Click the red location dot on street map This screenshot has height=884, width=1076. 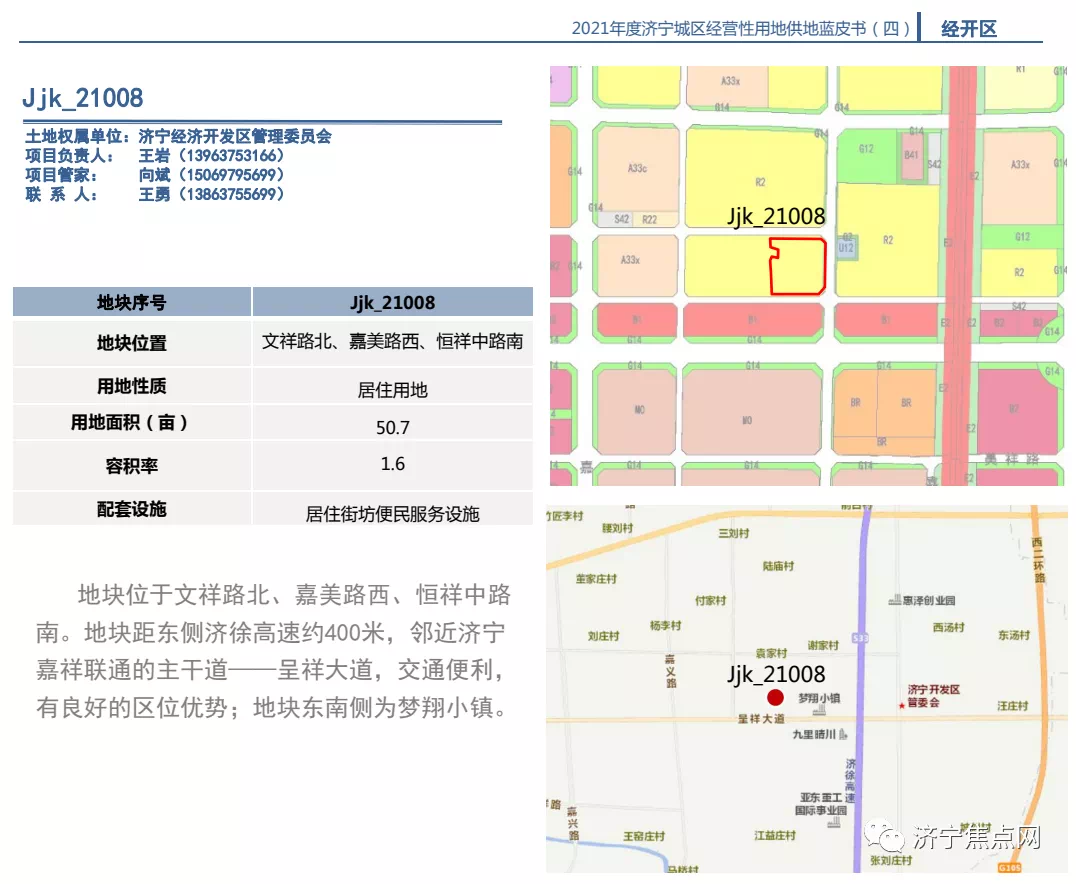coord(775,698)
